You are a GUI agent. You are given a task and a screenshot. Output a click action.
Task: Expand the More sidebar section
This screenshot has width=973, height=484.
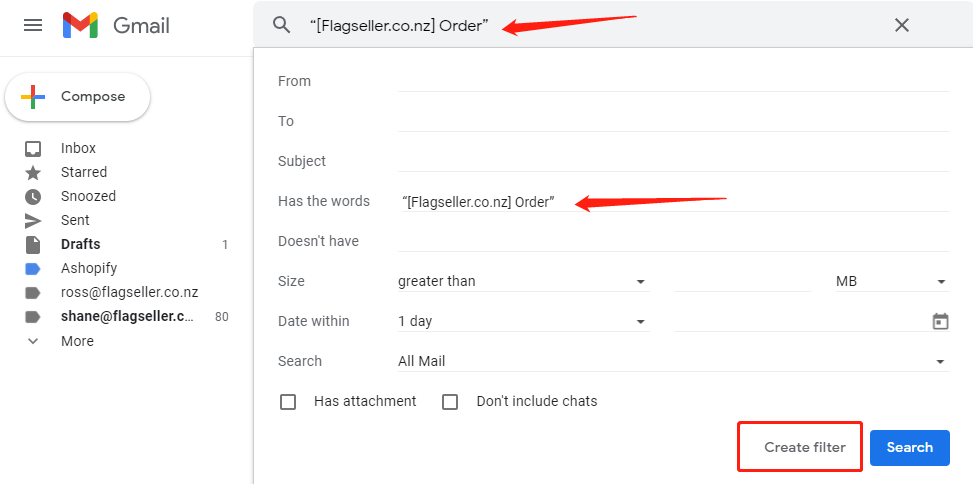[x=77, y=341]
